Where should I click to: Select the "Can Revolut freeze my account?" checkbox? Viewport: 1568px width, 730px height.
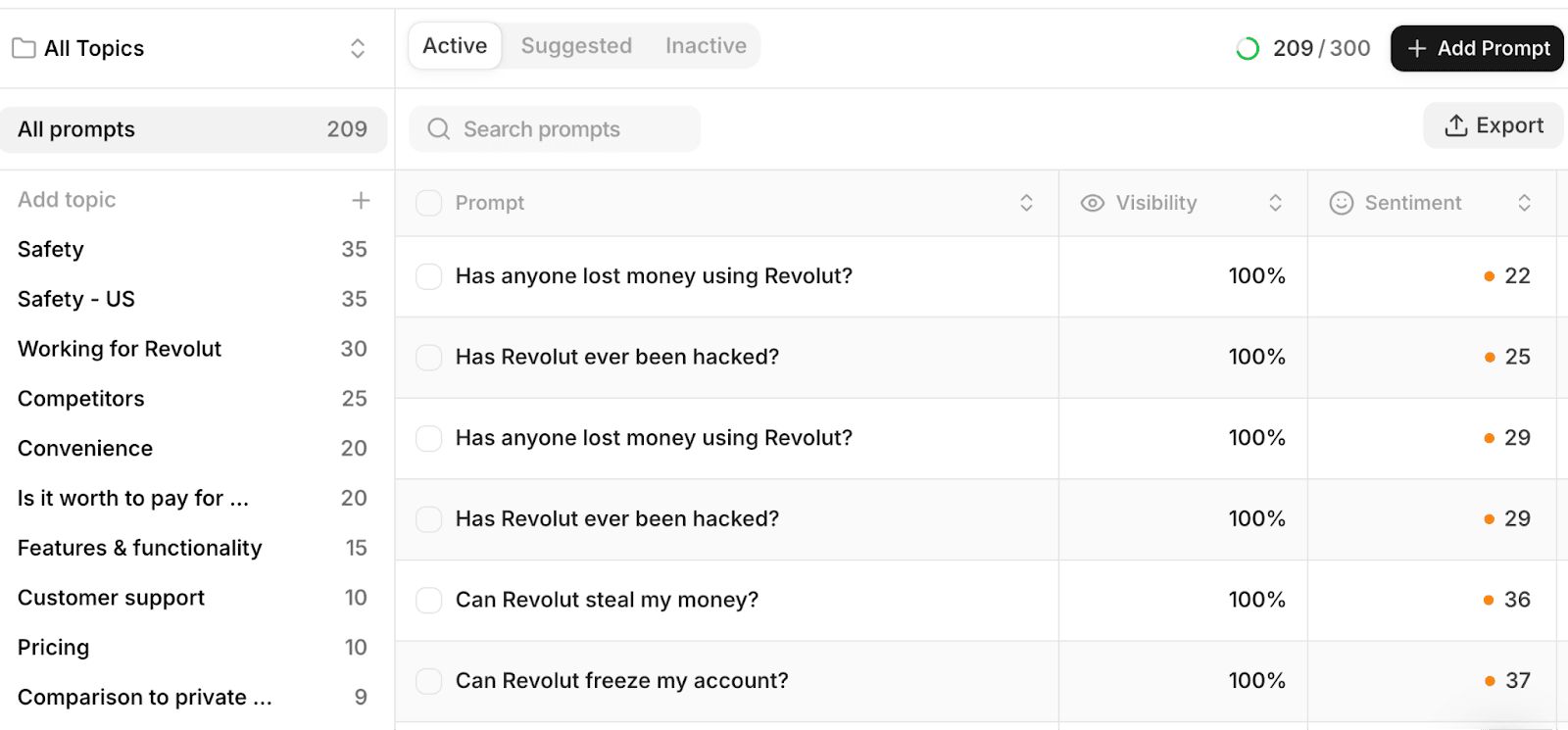click(x=429, y=681)
